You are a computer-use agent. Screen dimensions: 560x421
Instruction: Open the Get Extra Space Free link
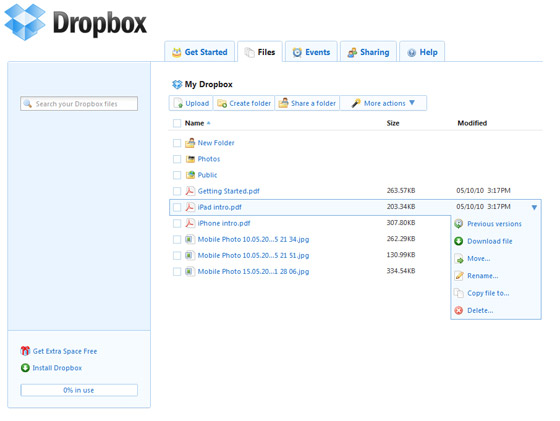point(65,351)
